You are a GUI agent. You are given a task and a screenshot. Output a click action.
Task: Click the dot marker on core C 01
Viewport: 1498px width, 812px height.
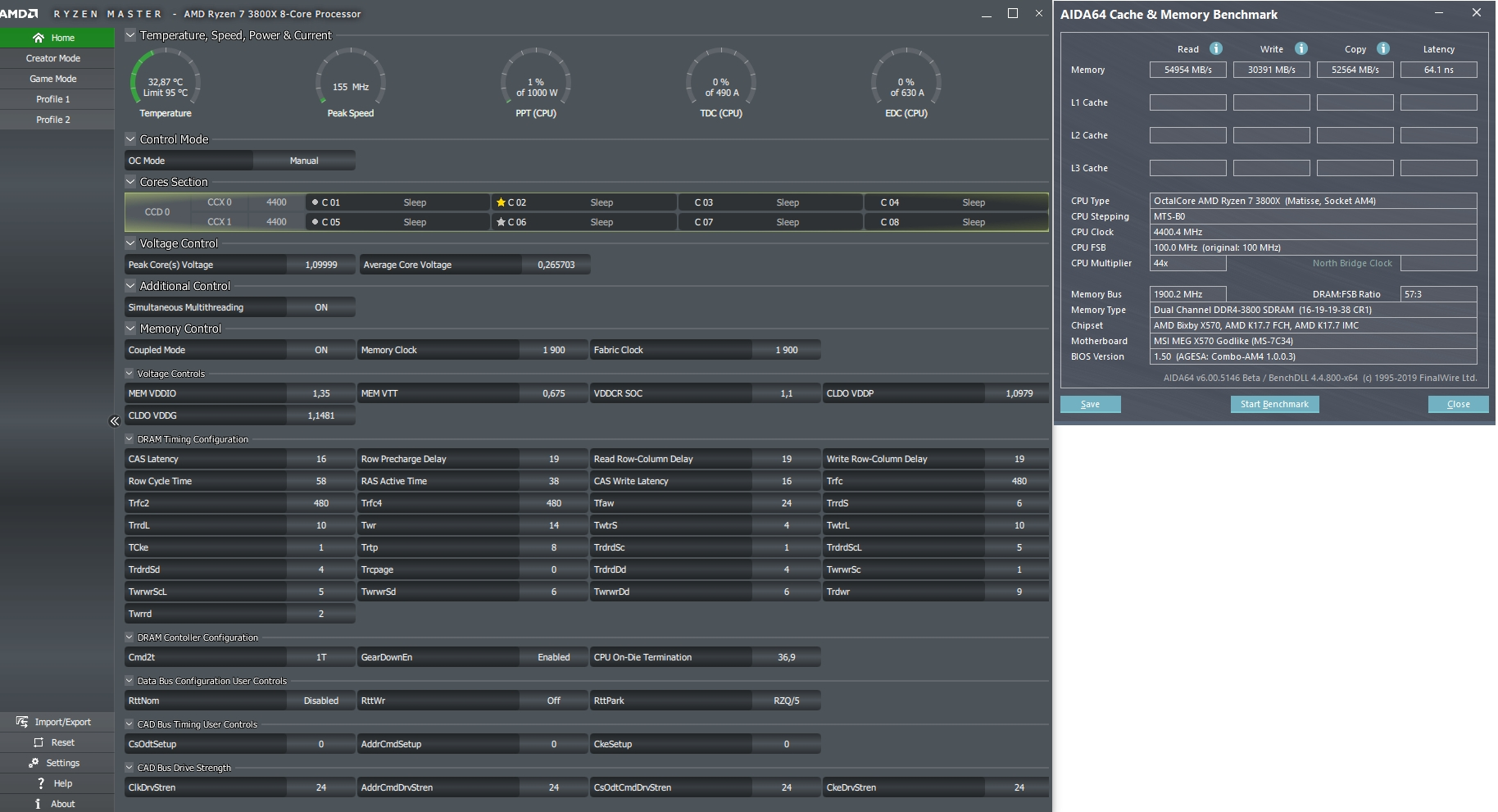click(315, 202)
